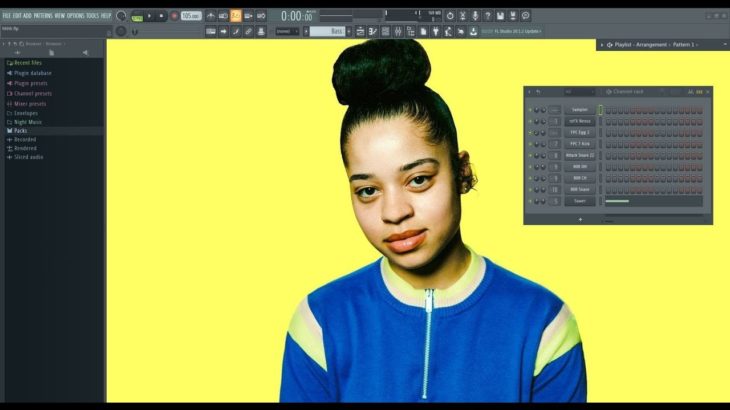Toggle the loop recording icon
The width and height of the screenshot is (730, 410).
261,16
